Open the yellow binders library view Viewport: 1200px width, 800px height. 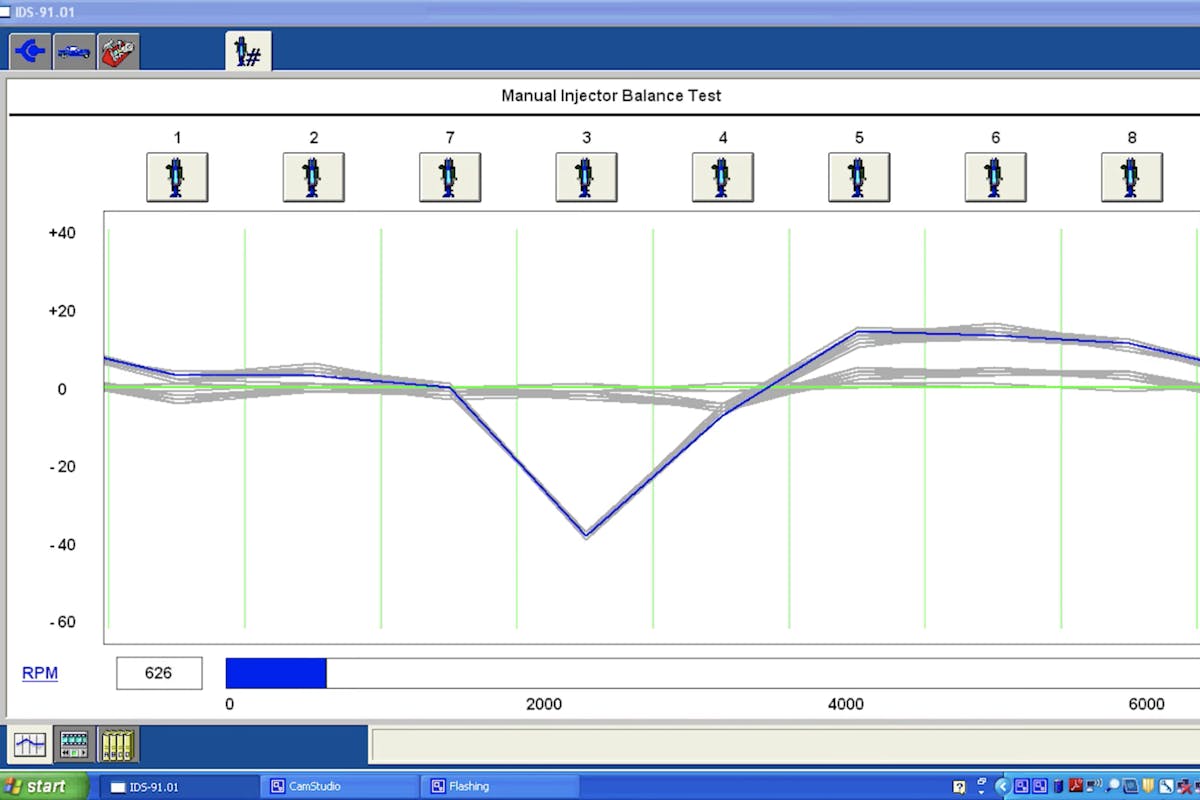click(118, 744)
